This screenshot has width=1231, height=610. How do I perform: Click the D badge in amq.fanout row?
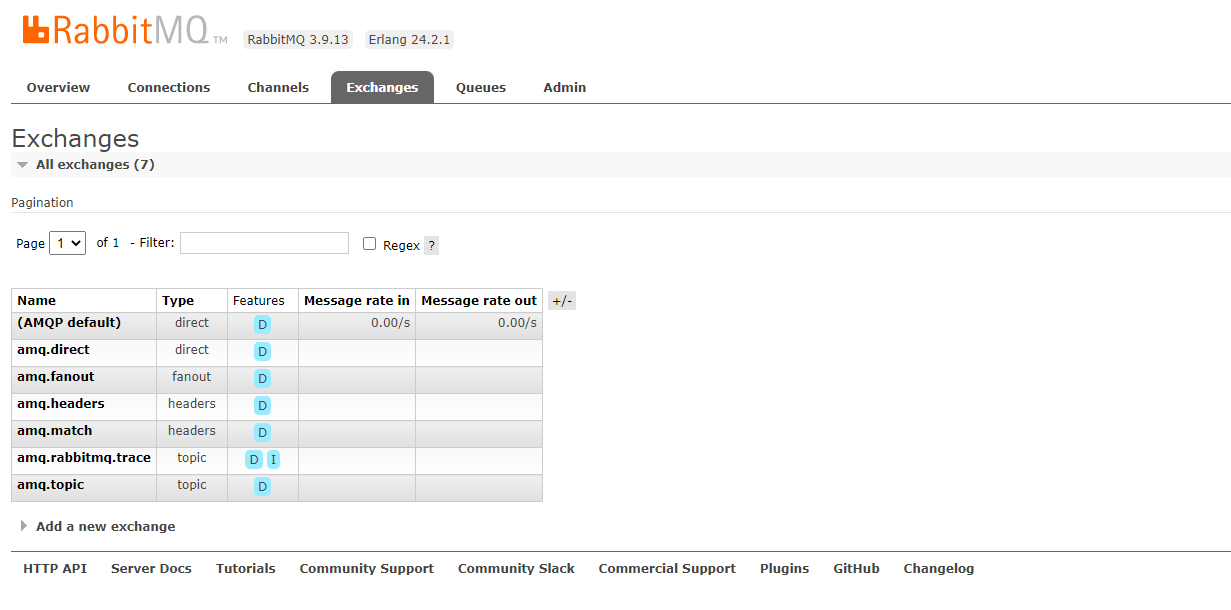tap(262, 378)
